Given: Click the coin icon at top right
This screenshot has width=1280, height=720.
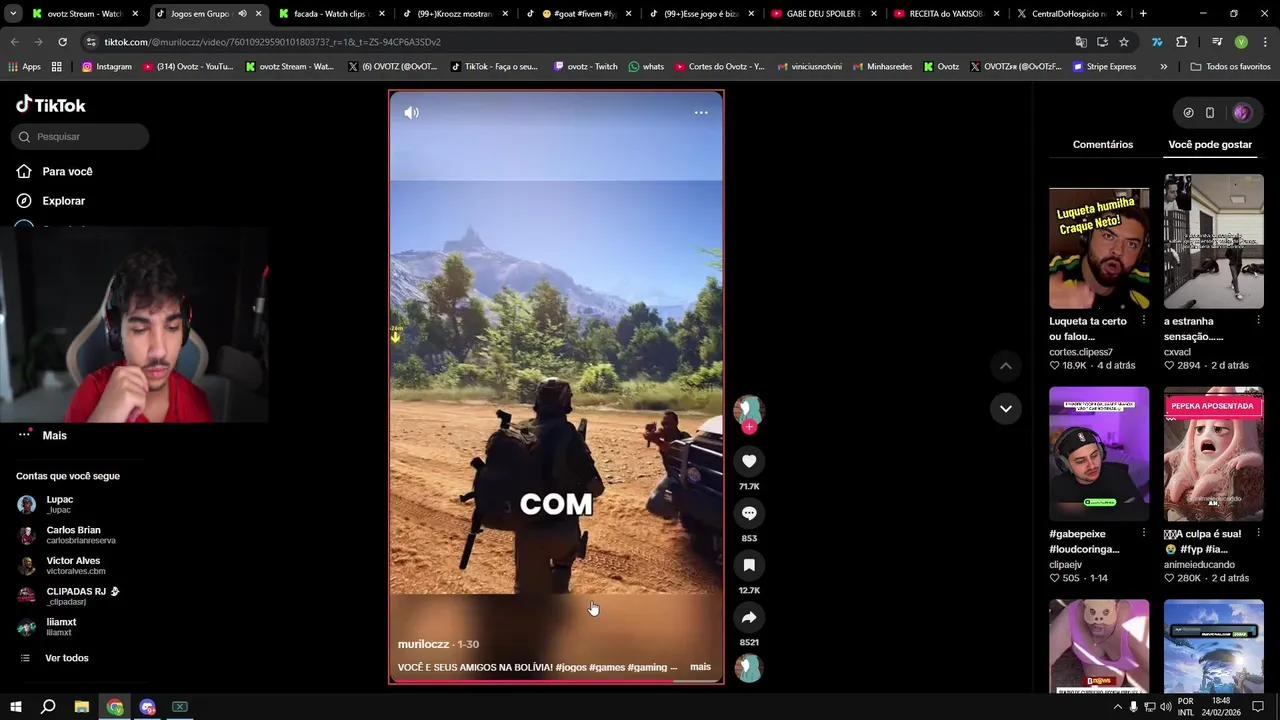Looking at the screenshot, I should click(x=1188, y=113).
